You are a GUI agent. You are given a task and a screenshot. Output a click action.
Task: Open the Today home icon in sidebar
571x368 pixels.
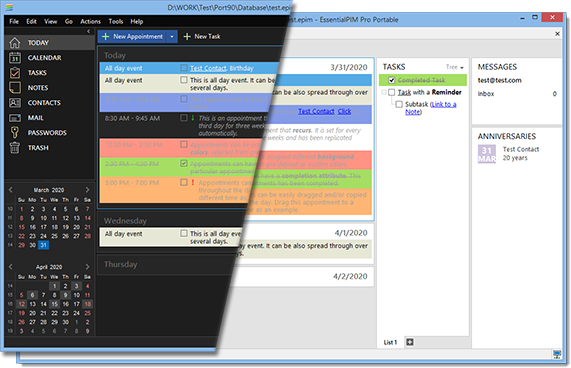click(15, 43)
